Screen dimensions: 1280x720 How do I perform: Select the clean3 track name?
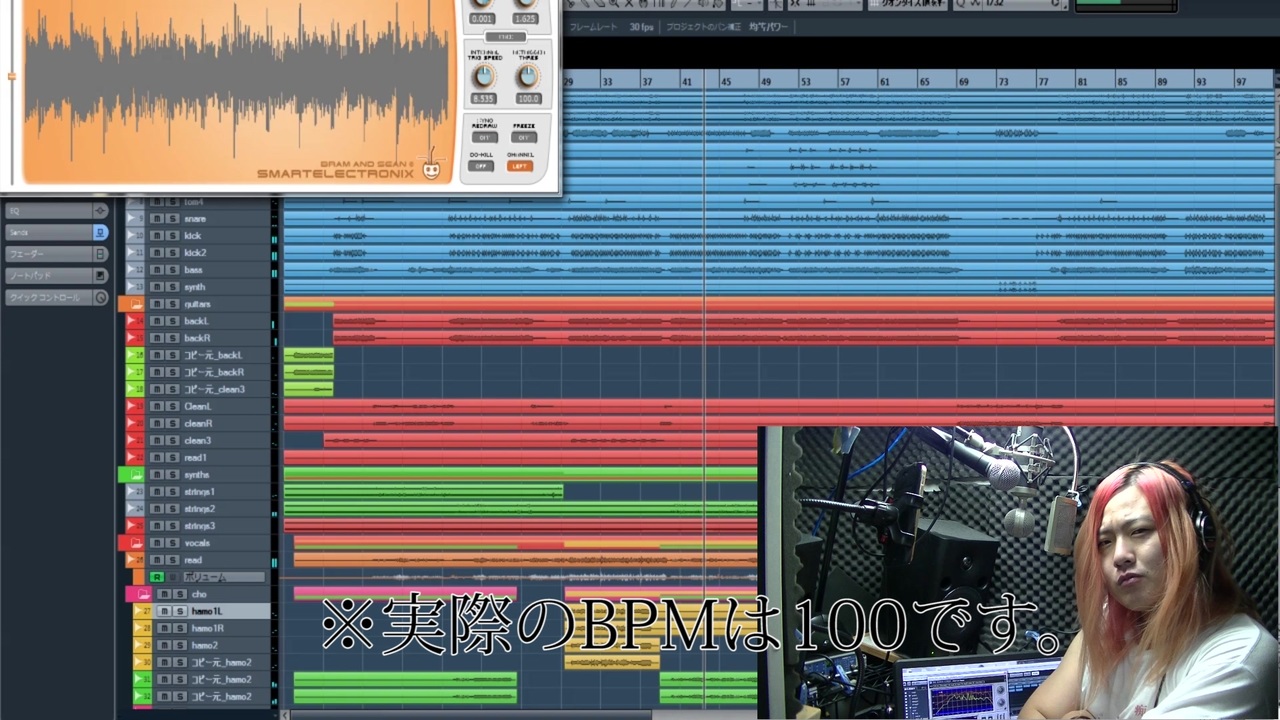[197, 441]
